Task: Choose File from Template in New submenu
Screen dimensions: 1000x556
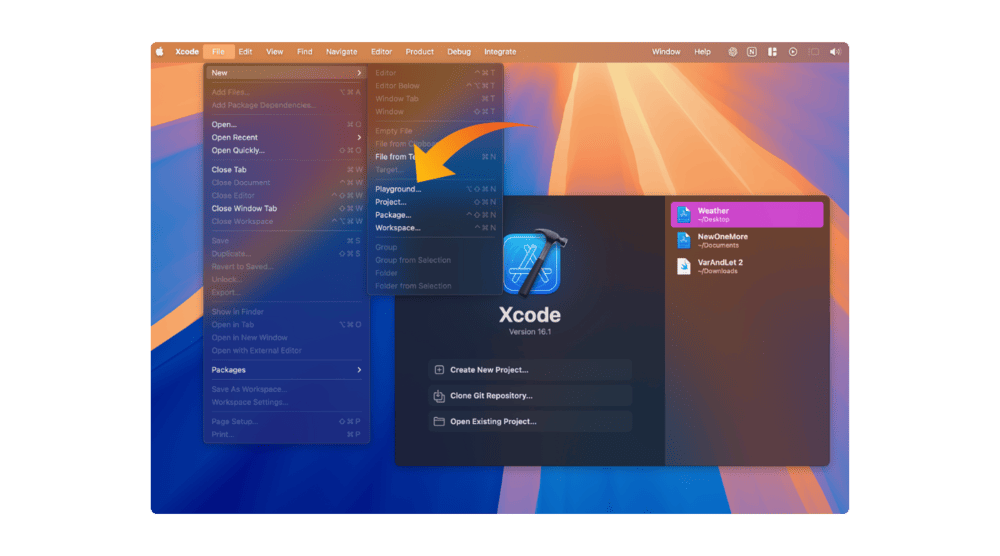Action: point(435,157)
